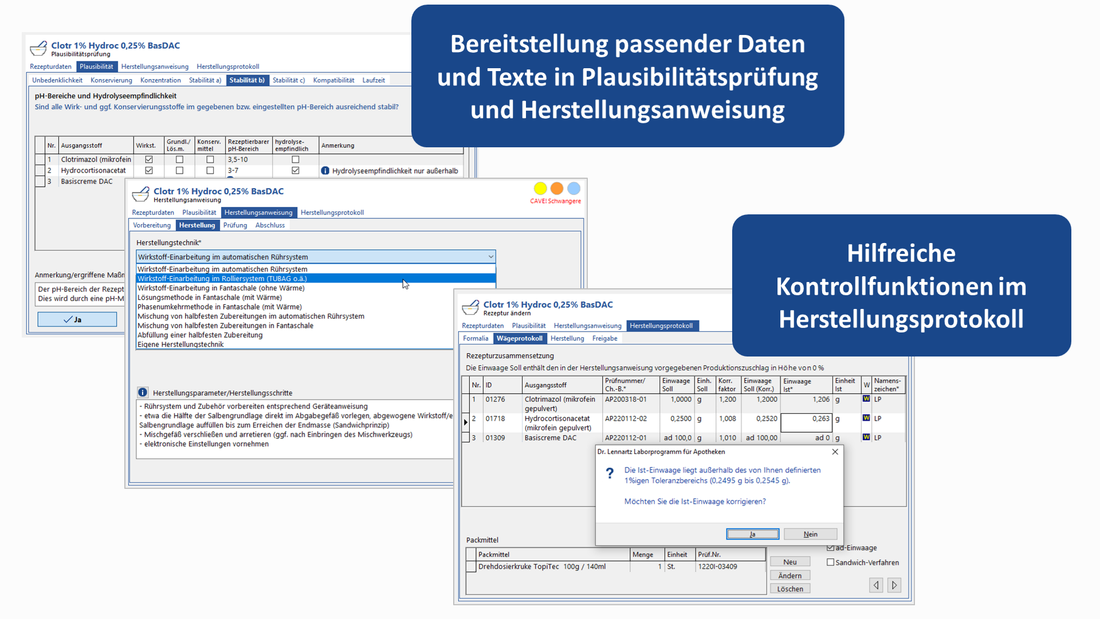Image resolution: width=1100 pixels, height=619 pixels.
Task: Click Nein in the Ist-Einwaage dialog
Action: 810,534
